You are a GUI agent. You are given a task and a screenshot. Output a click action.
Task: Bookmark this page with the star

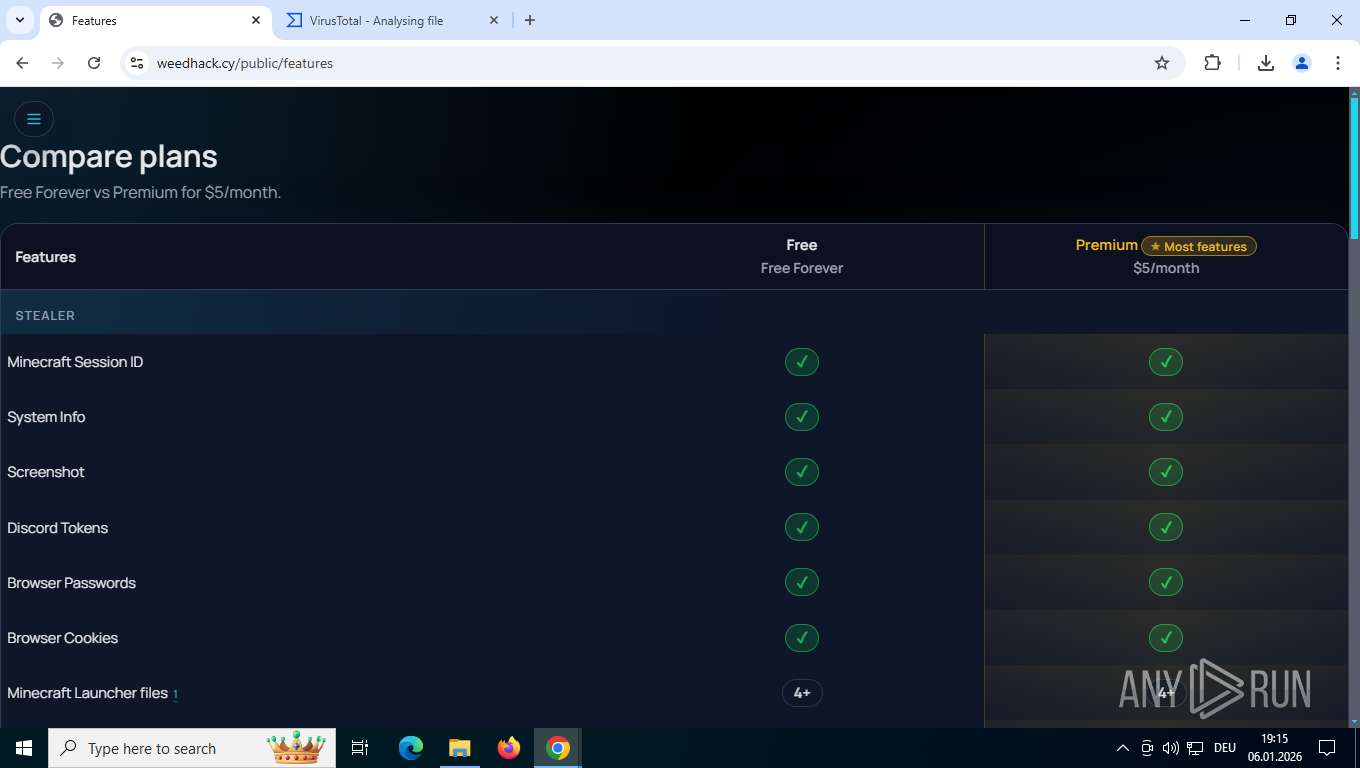coord(1162,63)
